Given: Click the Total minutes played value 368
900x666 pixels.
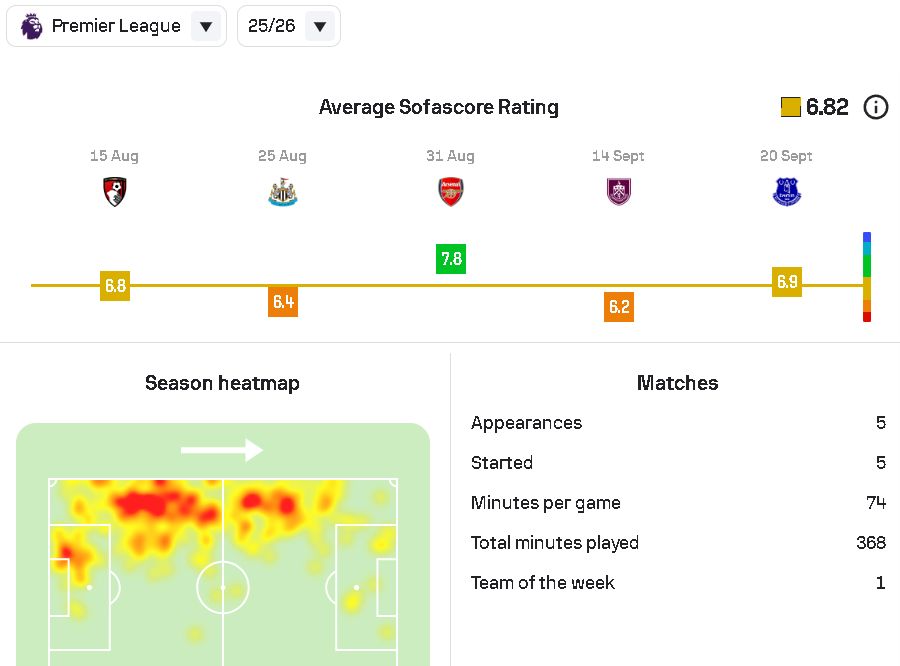Looking at the screenshot, I should point(872,542).
